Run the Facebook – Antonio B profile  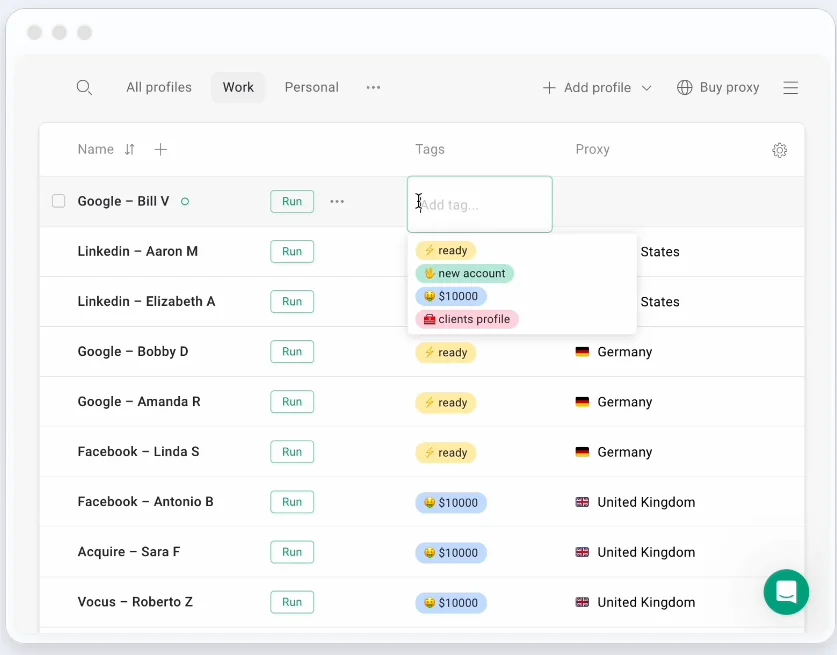point(292,502)
